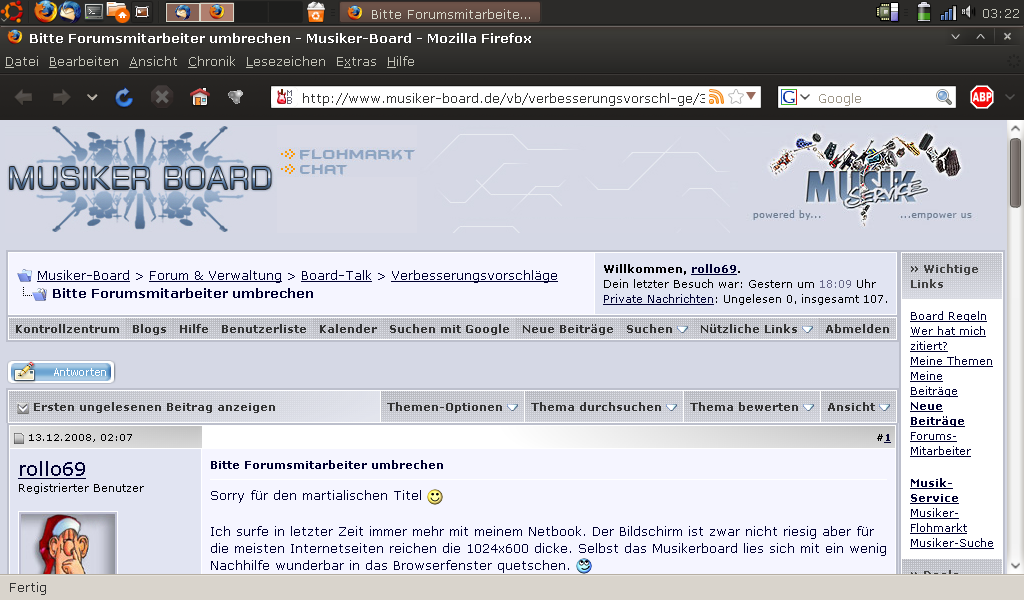
Task: Go forward one page in Firefox
Action: tap(61, 97)
